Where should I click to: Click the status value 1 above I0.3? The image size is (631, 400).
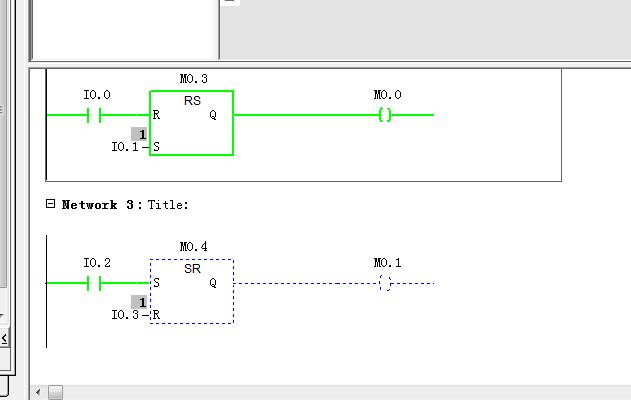coord(139,302)
